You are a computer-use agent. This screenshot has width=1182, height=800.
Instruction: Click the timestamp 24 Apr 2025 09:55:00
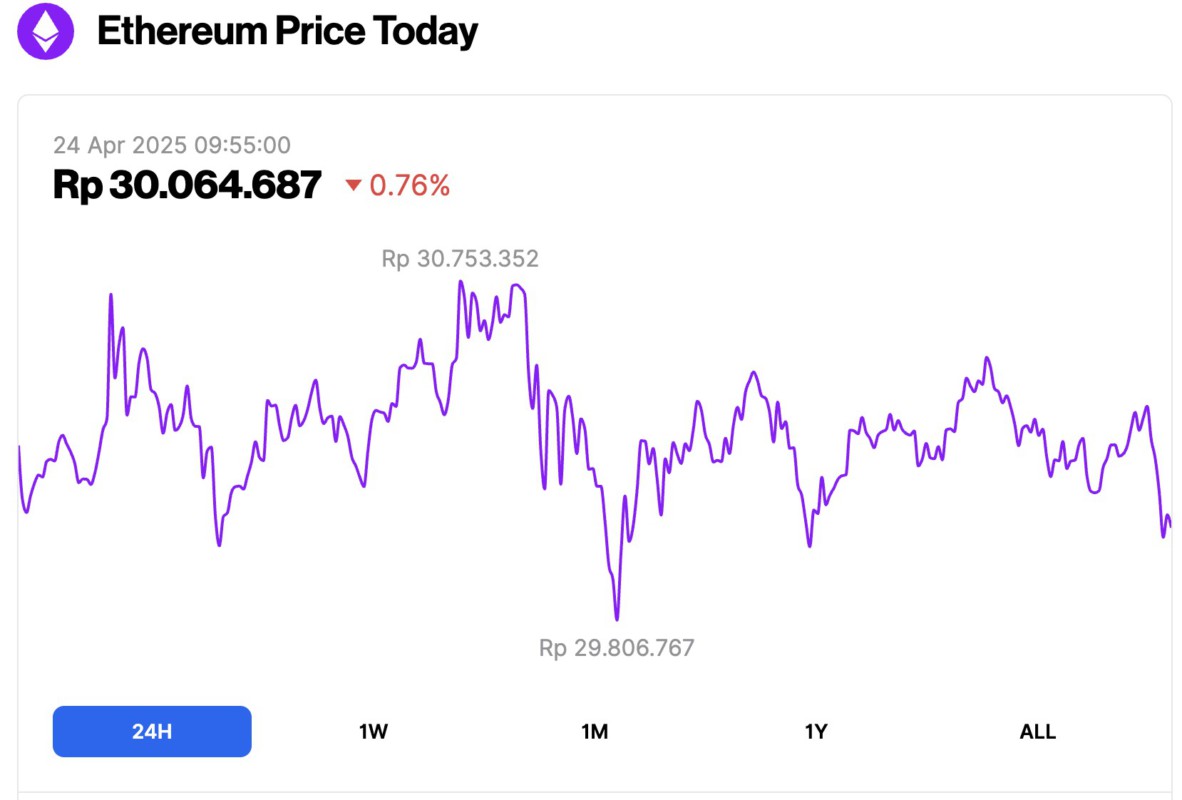[172, 145]
